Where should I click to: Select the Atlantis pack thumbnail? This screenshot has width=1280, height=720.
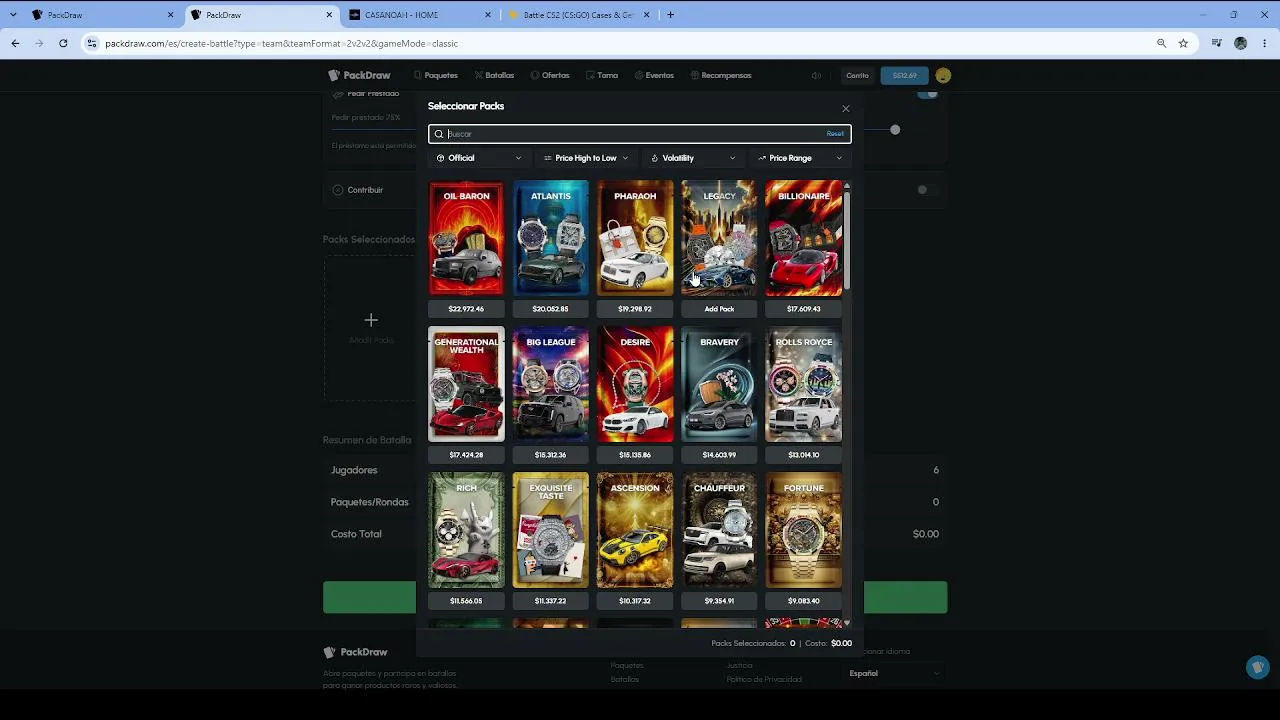coord(551,238)
